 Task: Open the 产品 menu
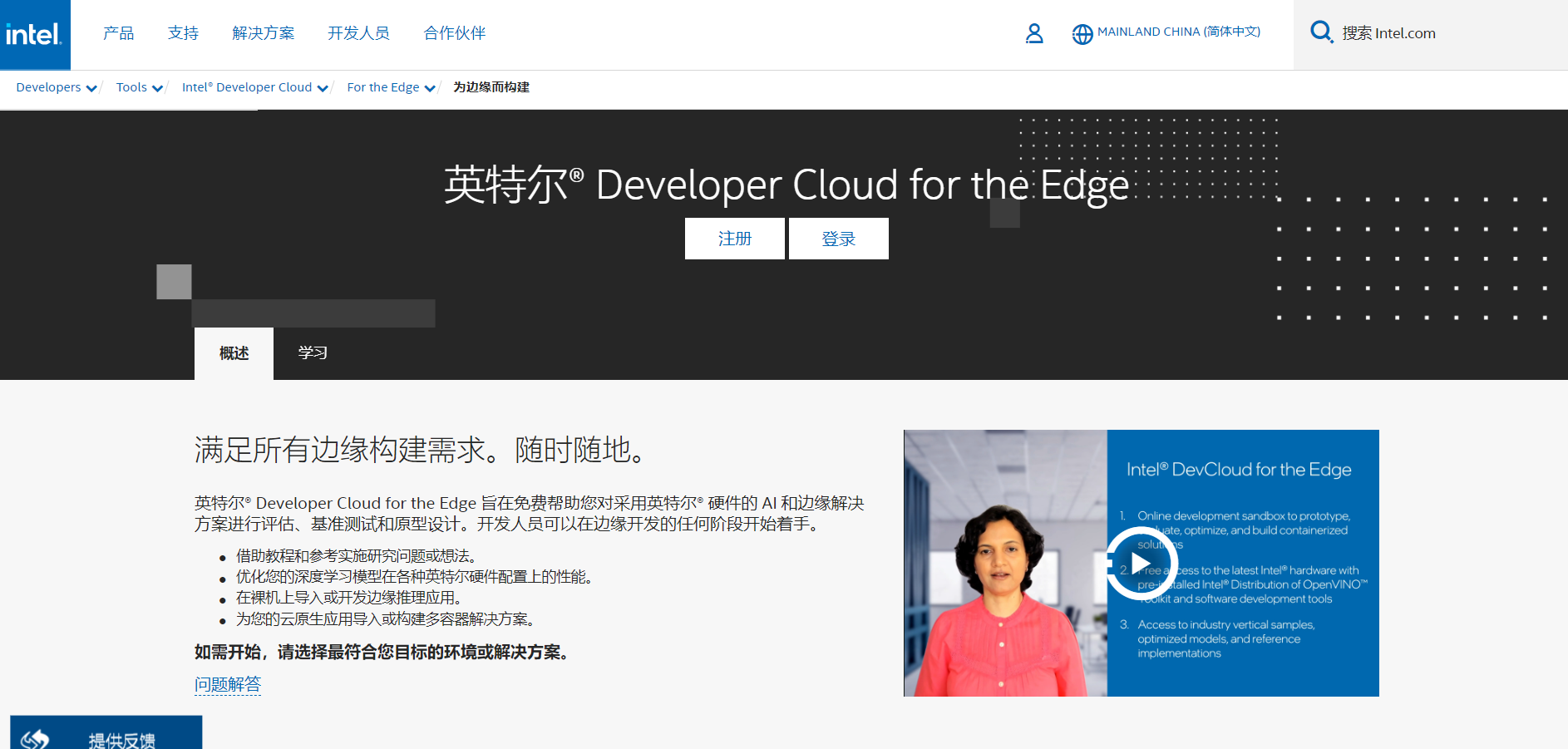click(x=118, y=33)
